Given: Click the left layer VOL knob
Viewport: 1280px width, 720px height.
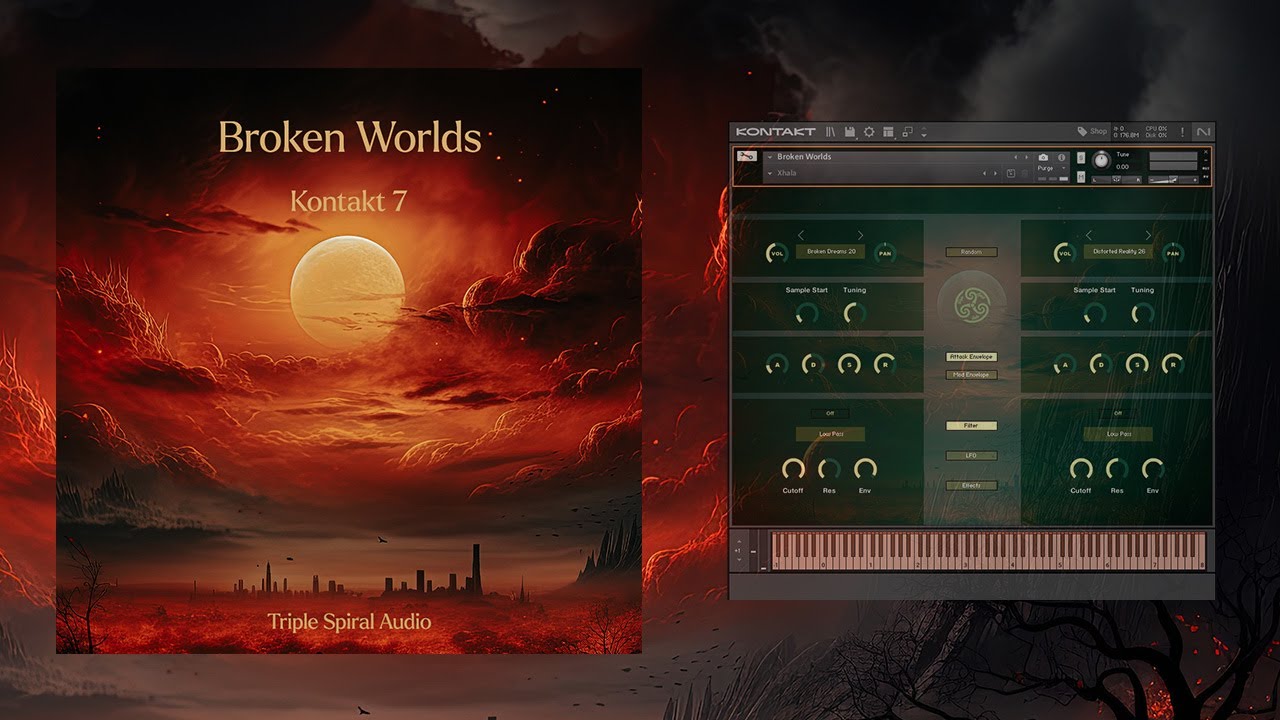Looking at the screenshot, I should [x=777, y=254].
